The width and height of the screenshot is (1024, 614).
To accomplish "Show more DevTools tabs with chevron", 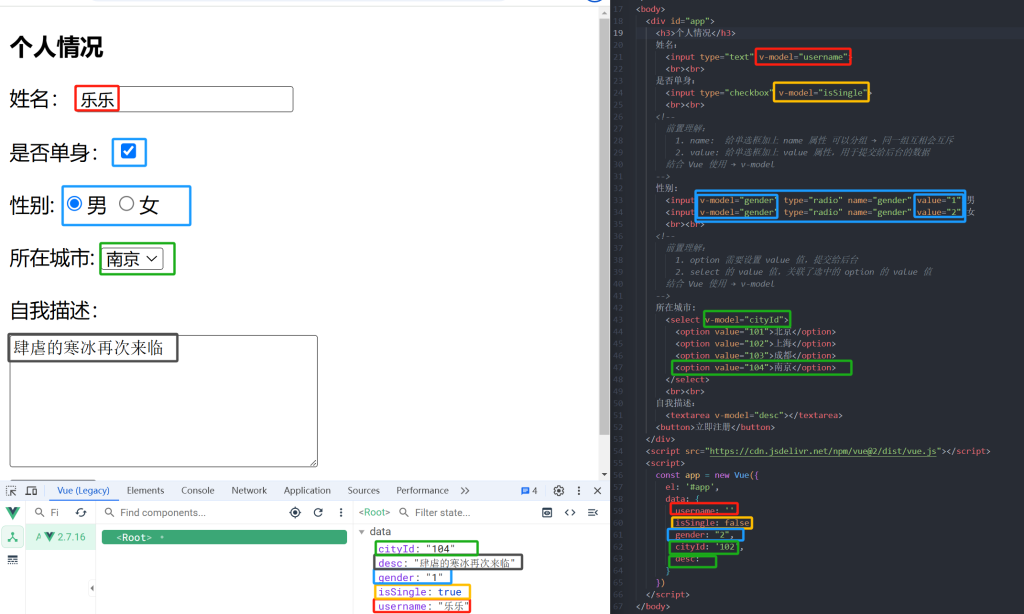I will tap(465, 491).
